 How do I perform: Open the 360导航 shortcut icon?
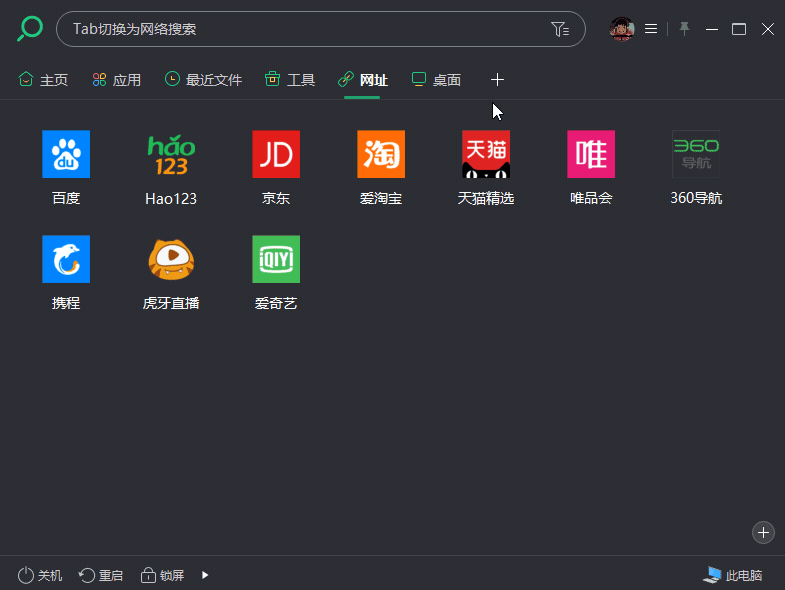(696, 154)
